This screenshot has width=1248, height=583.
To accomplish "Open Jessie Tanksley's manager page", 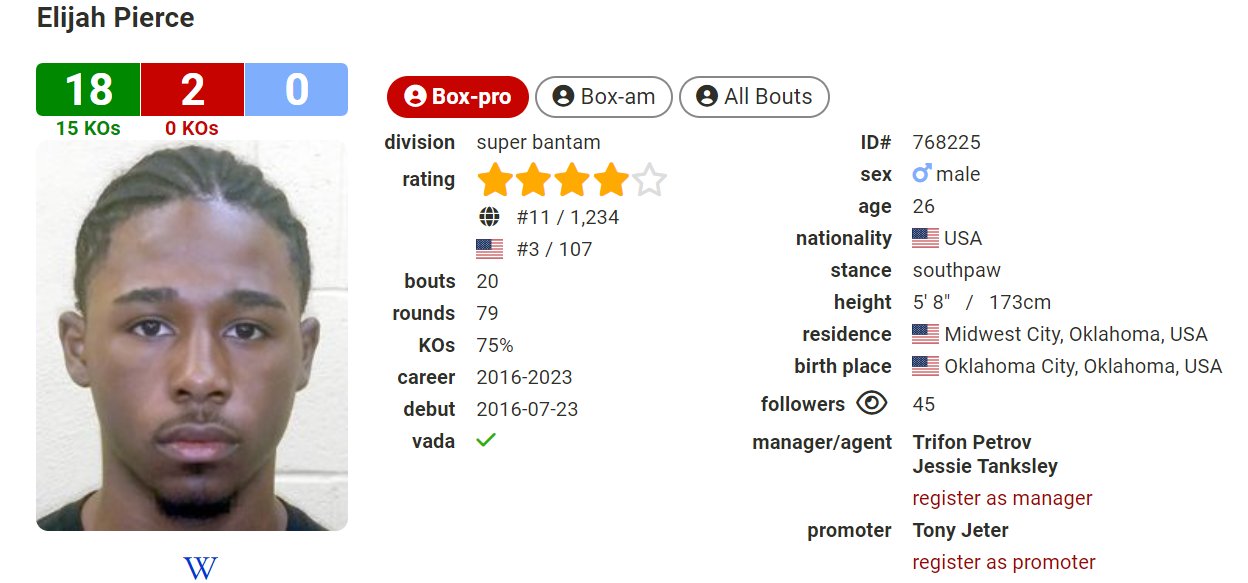I will tap(985, 466).
